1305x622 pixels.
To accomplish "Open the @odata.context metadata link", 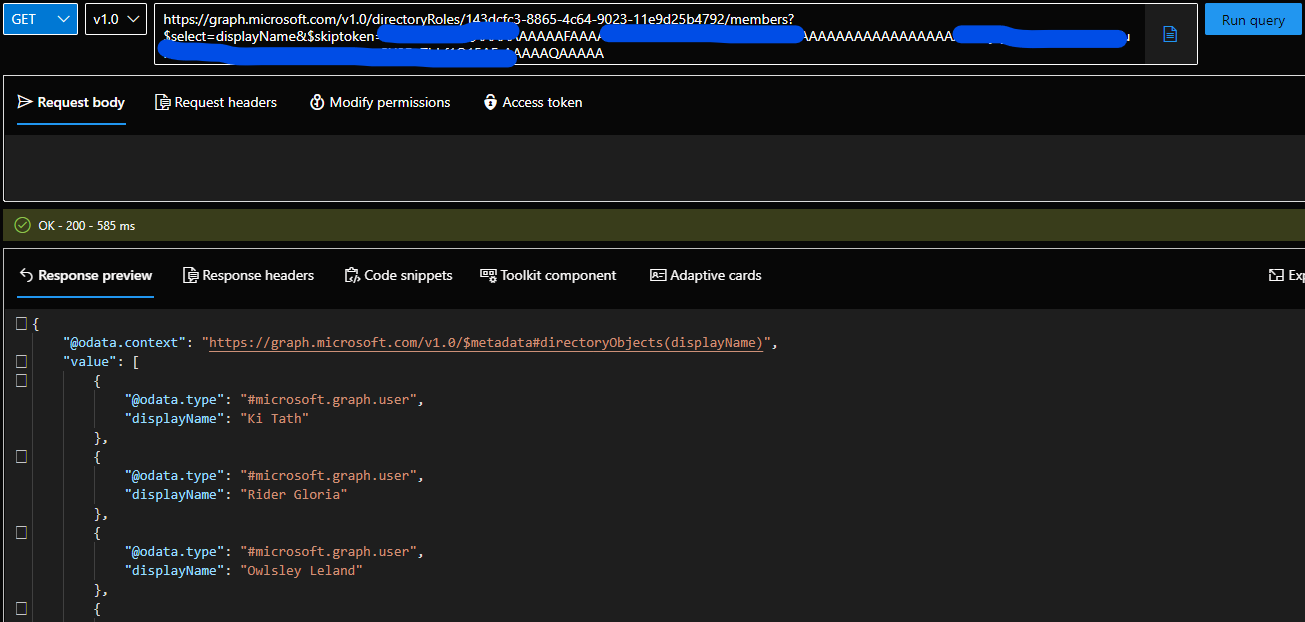I will (x=484, y=342).
